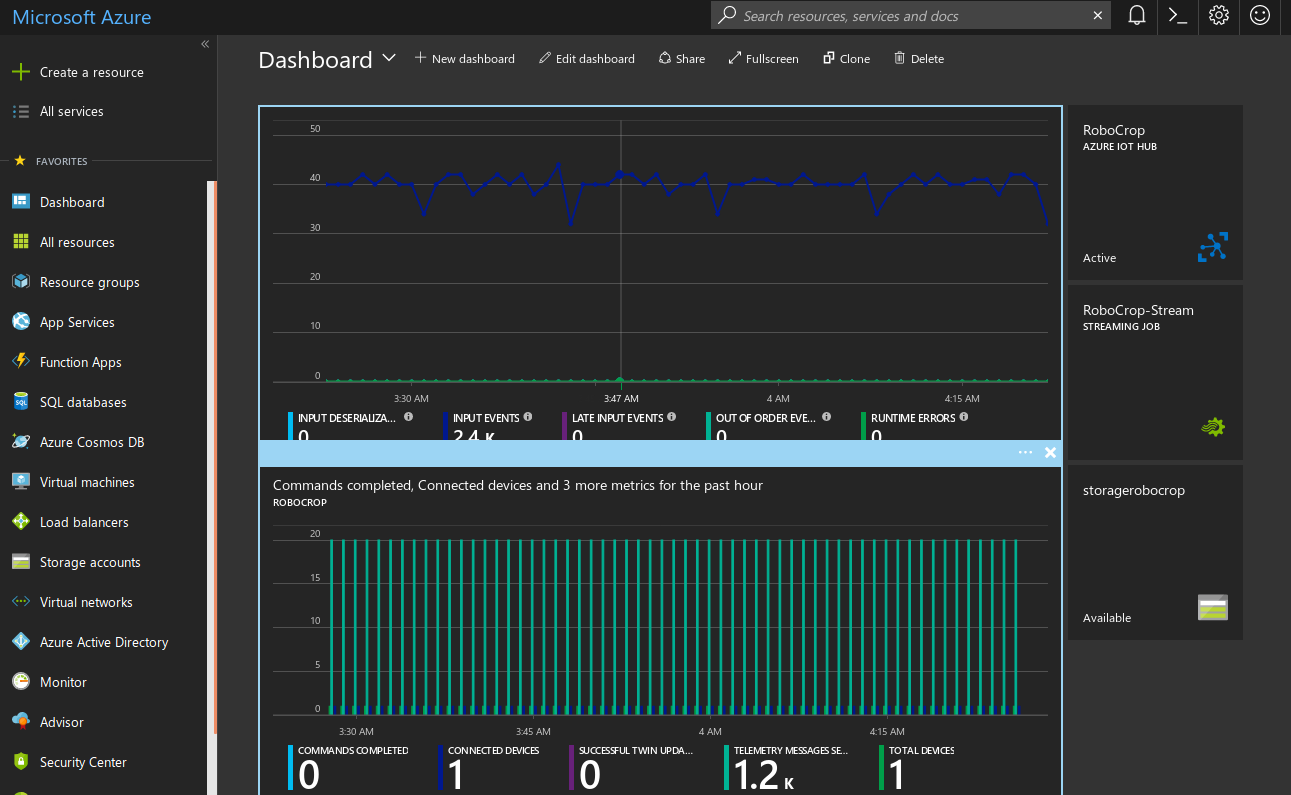Clear the search box with the X

pyautogui.click(x=1098, y=15)
